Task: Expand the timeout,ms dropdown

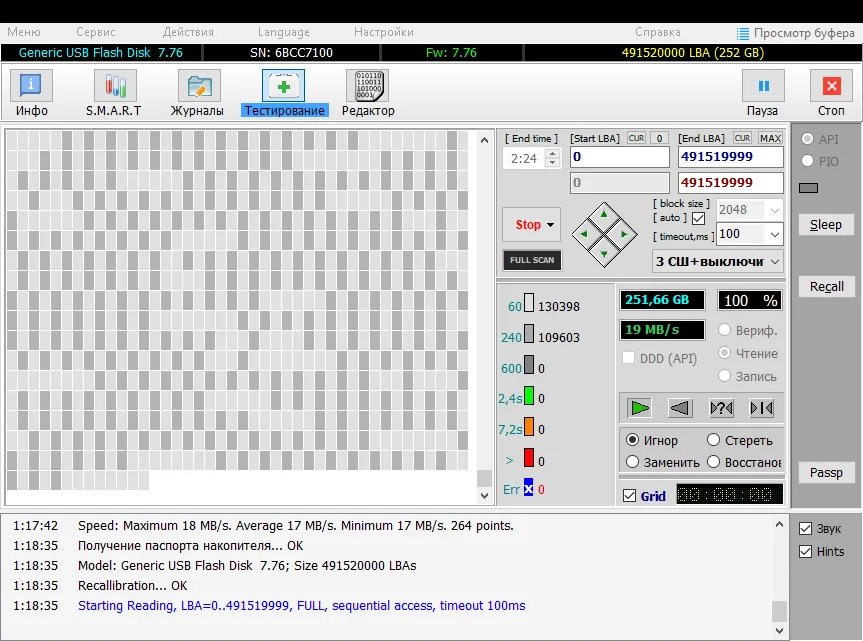Action: (775, 234)
